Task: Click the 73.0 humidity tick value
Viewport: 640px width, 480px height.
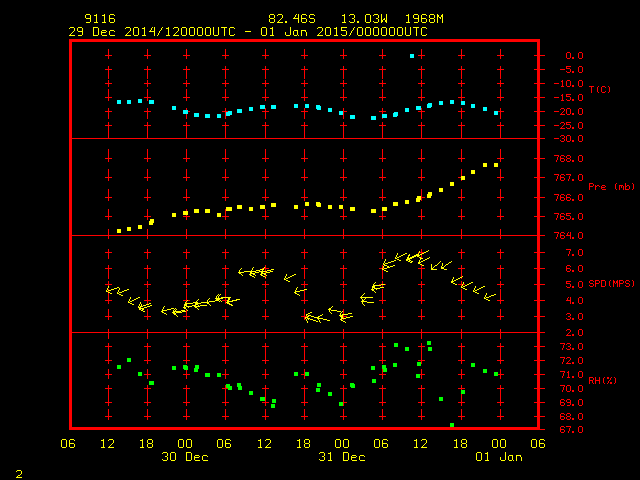Action: [x=571, y=347]
